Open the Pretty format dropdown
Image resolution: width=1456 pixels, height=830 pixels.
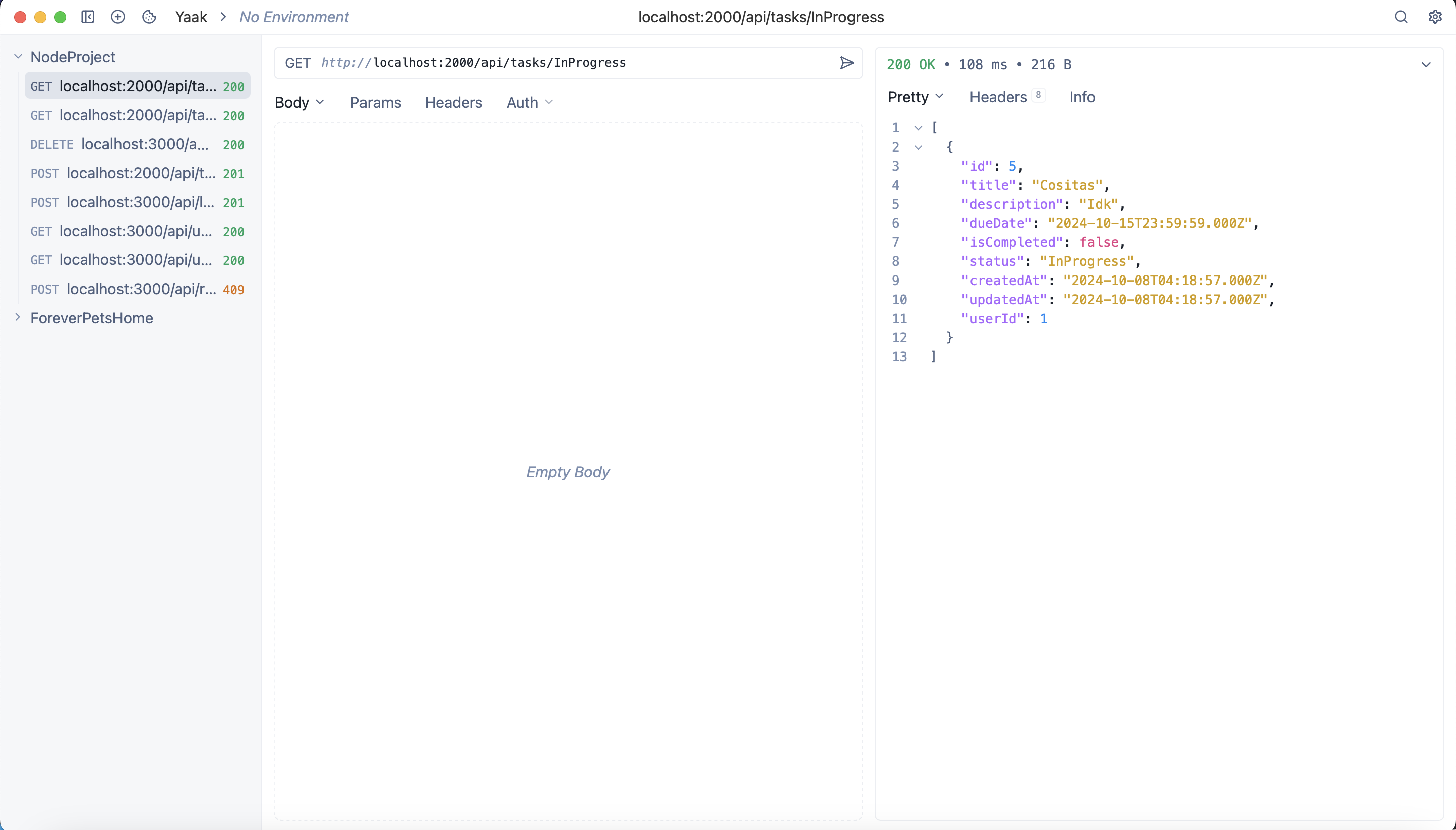tap(915, 97)
